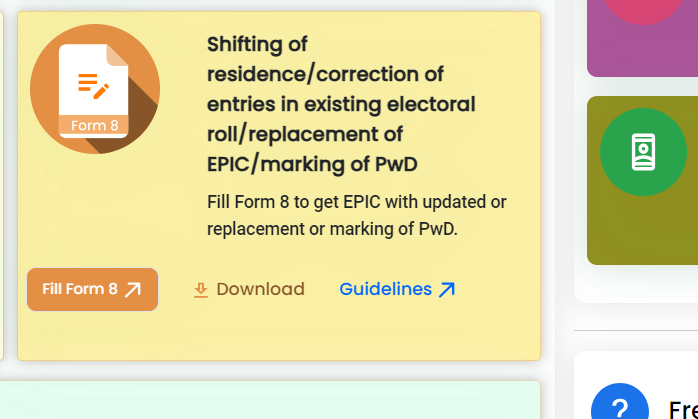This screenshot has width=698, height=419.
Task: Click the blue arrow icon beside Guidelines
Action: tap(447, 290)
